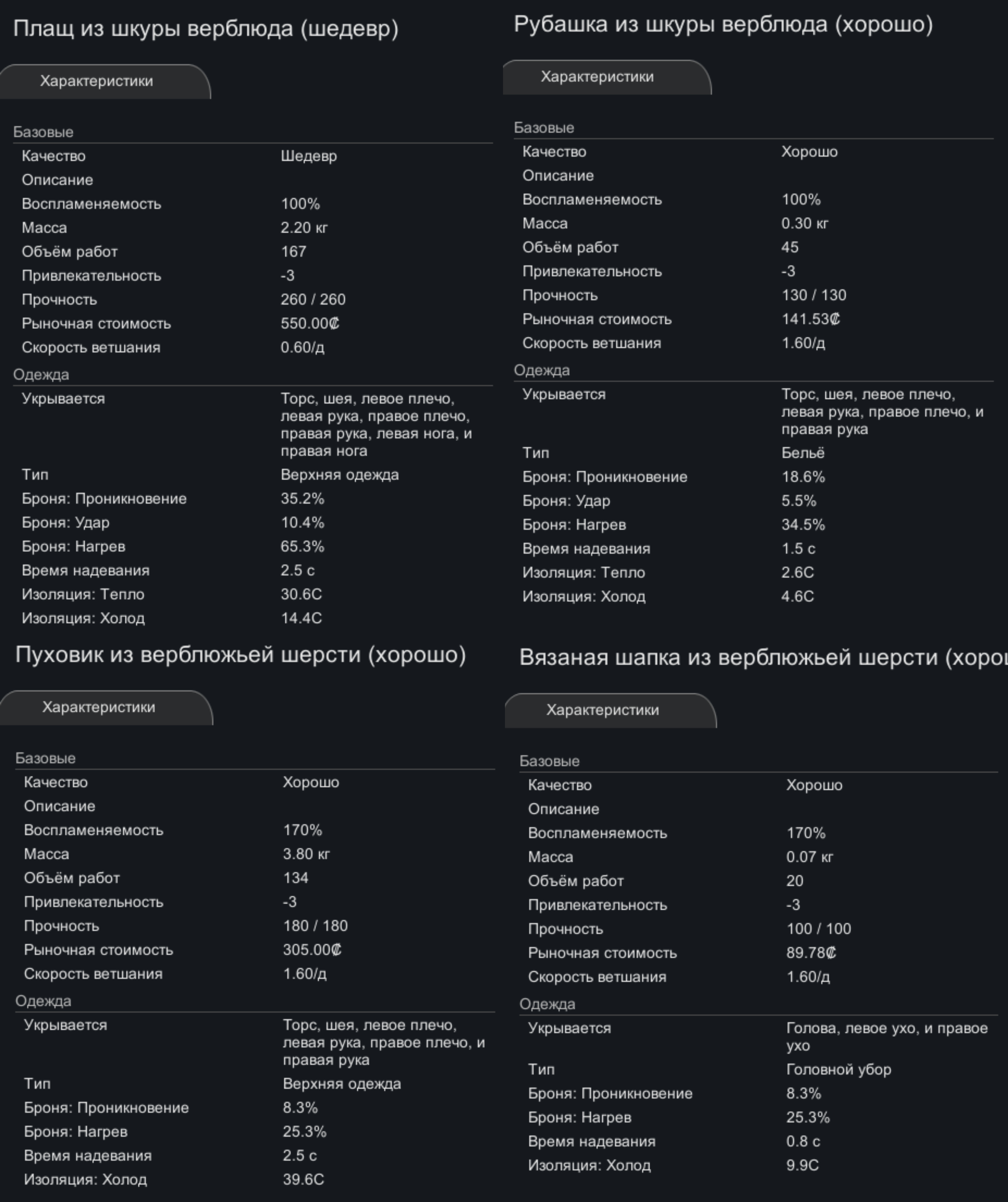
Task: Select the Объём работ row showing 134
Action: click(x=254, y=879)
